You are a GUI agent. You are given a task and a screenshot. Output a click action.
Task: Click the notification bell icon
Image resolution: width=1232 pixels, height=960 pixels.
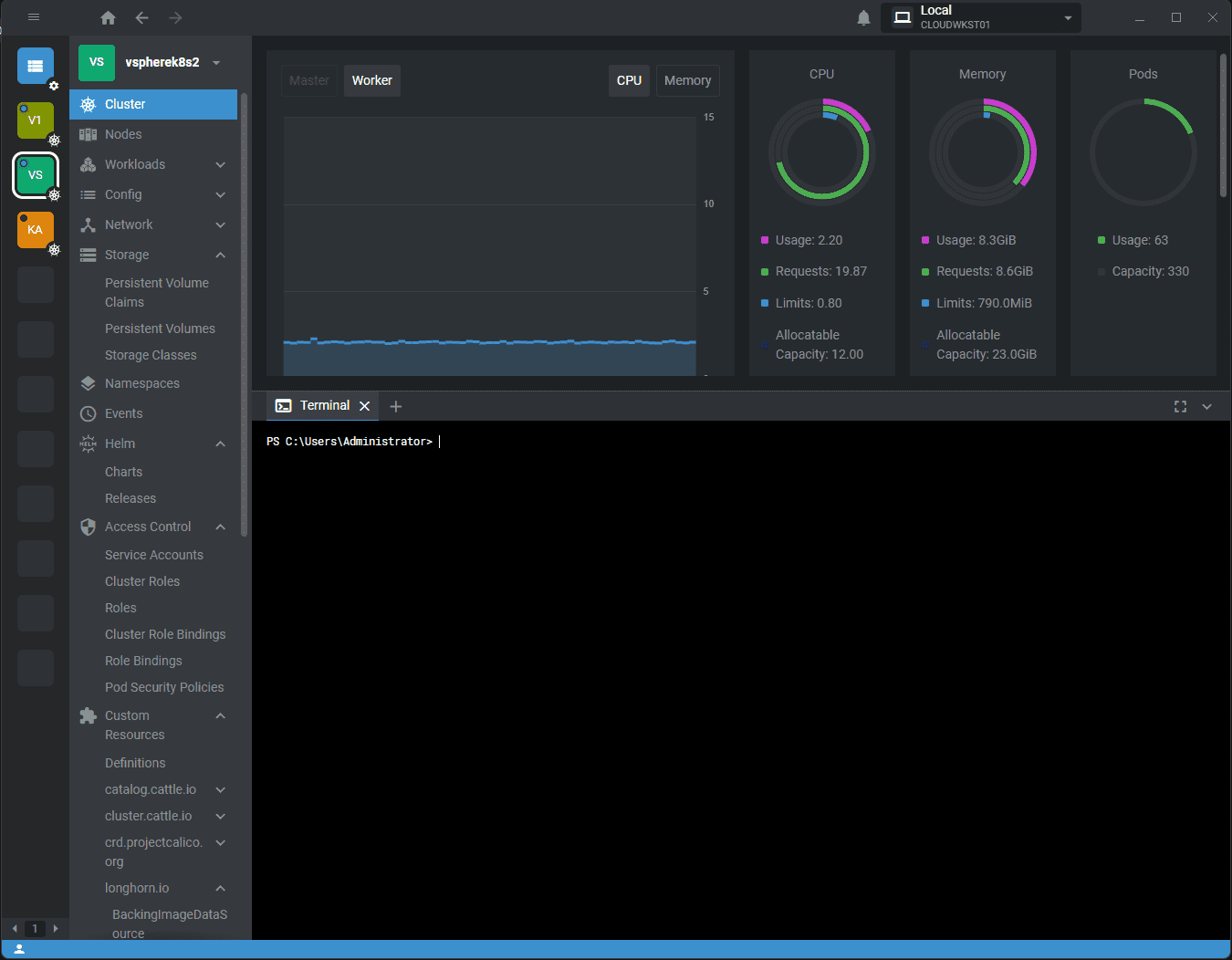coord(862,17)
